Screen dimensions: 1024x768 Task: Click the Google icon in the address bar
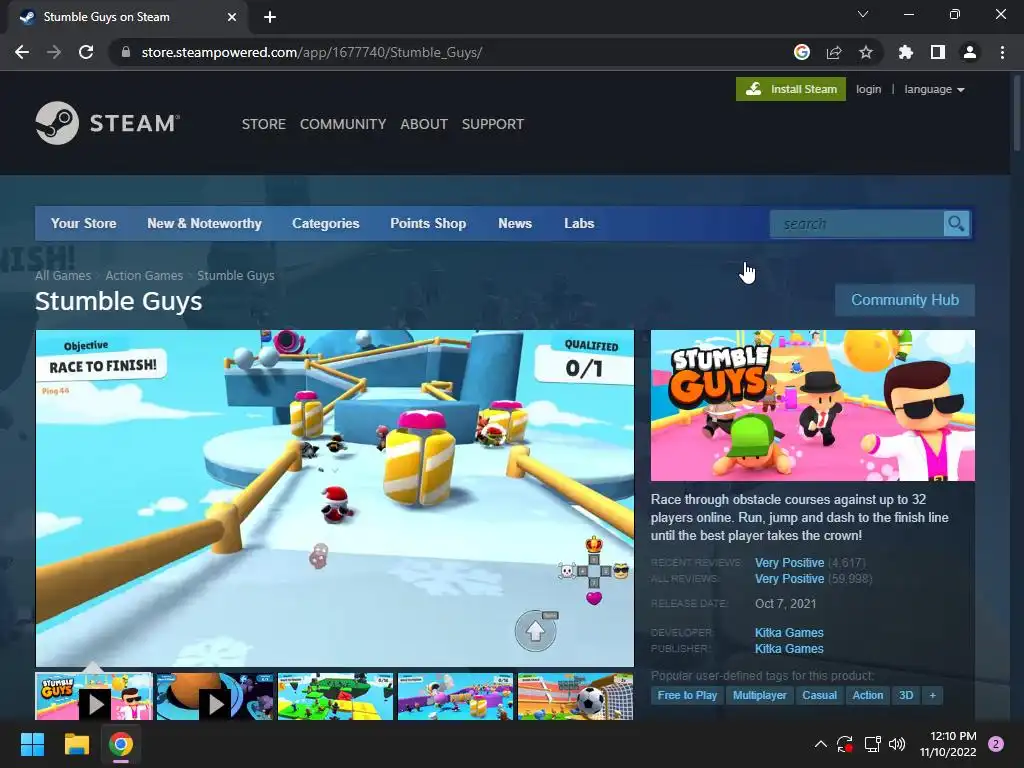(x=802, y=52)
